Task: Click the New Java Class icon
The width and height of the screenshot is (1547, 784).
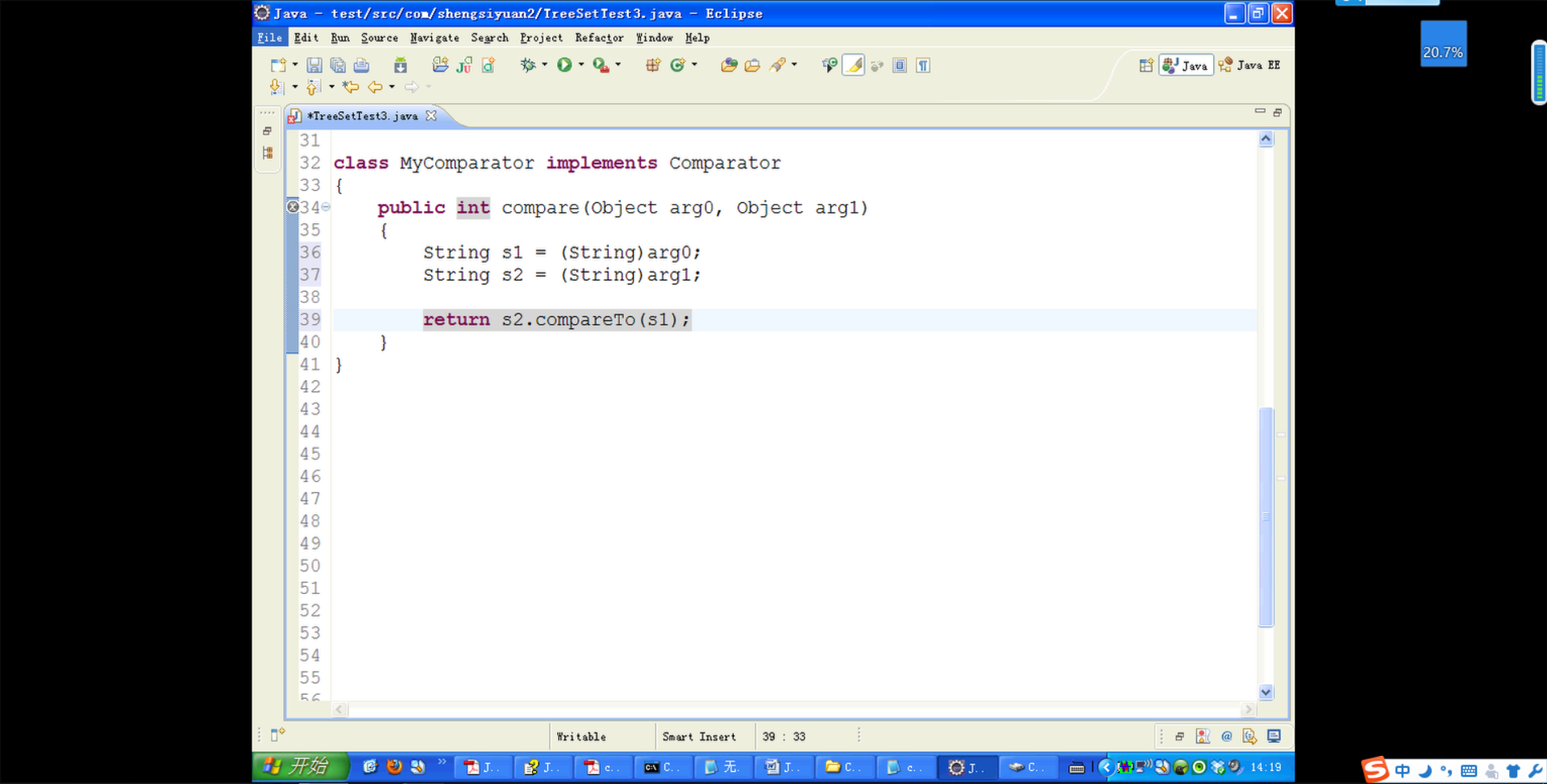Action: [677, 65]
